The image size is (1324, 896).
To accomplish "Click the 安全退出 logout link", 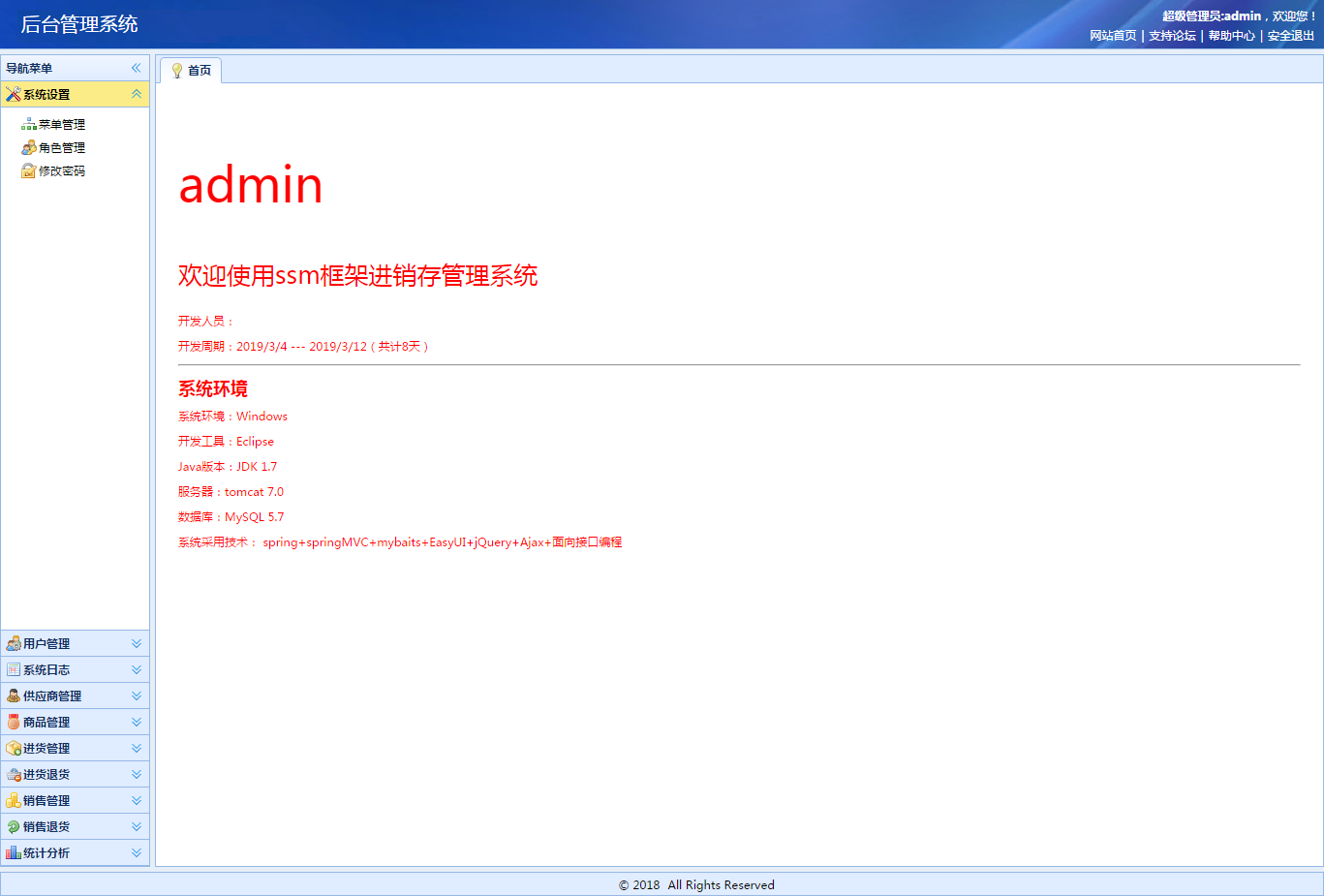I will tap(1290, 36).
